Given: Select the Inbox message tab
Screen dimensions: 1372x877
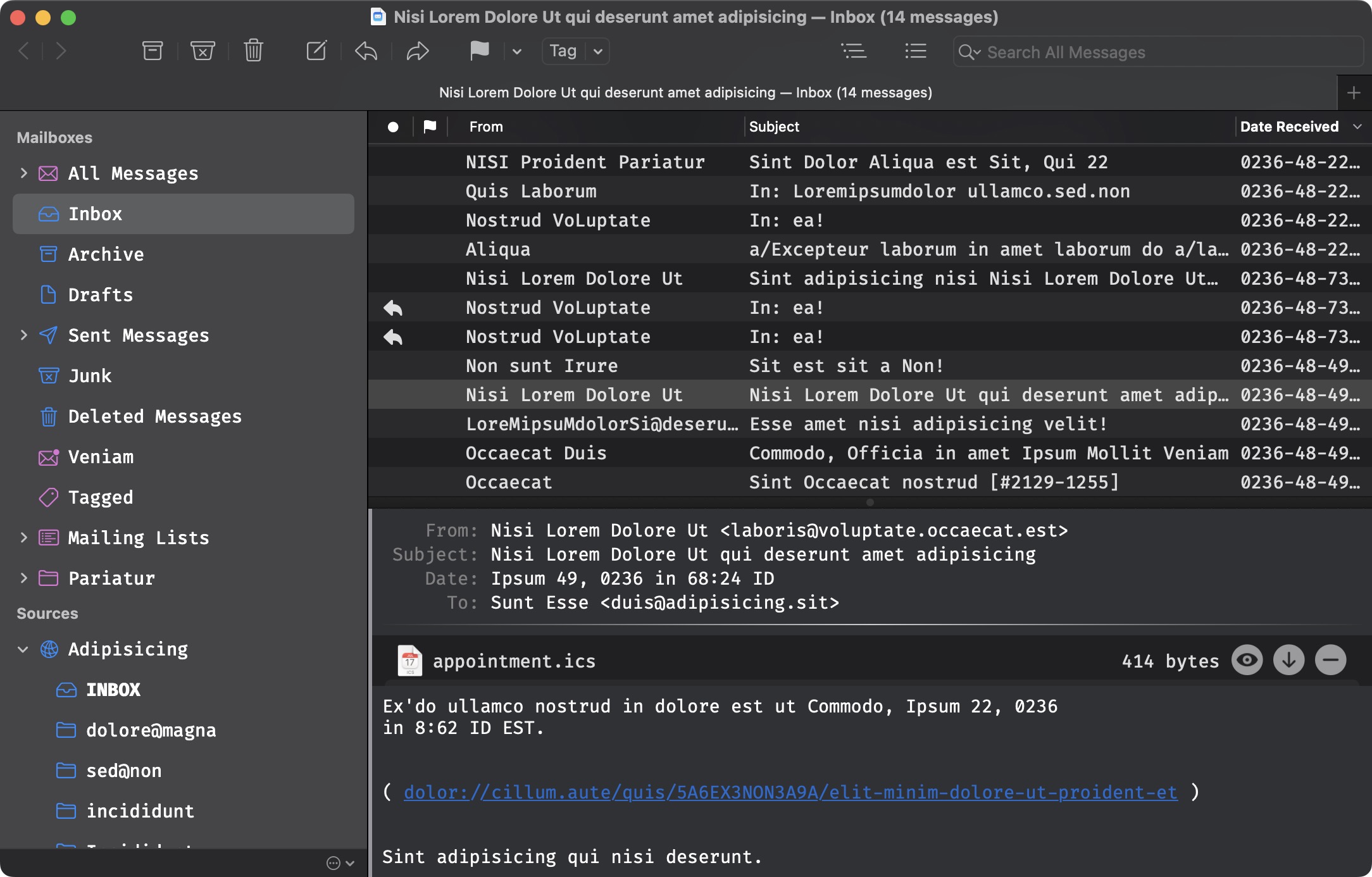Looking at the screenshot, I should point(685,92).
